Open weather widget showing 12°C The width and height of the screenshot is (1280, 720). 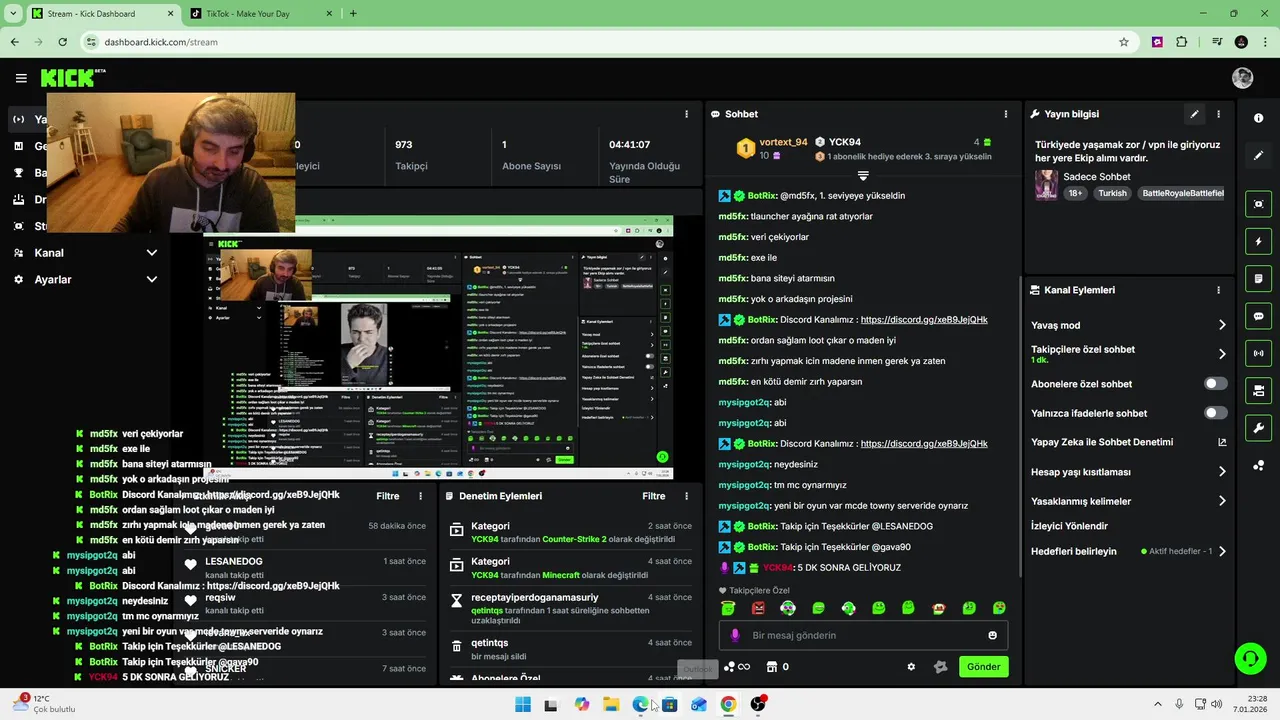coord(44,704)
